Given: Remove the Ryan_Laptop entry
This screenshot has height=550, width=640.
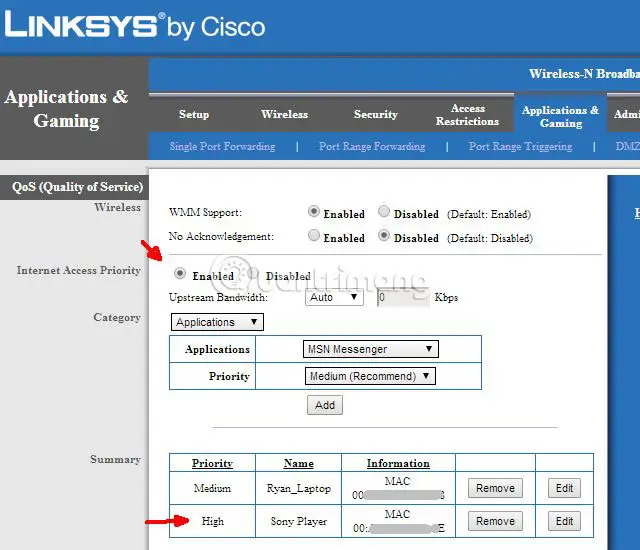Looking at the screenshot, I should (495, 488).
